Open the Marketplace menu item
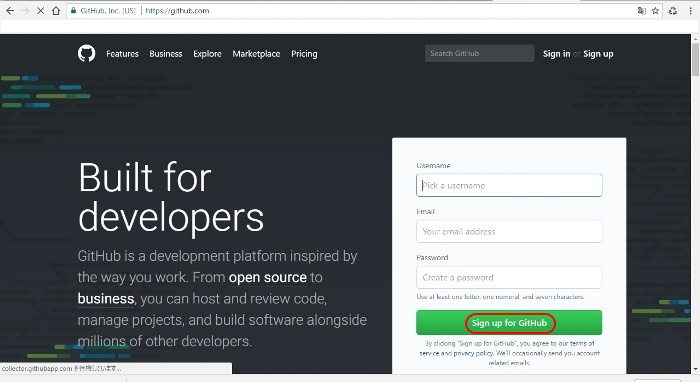The height and width of the screenshot is (382, 700). click(x=256, y=54)
